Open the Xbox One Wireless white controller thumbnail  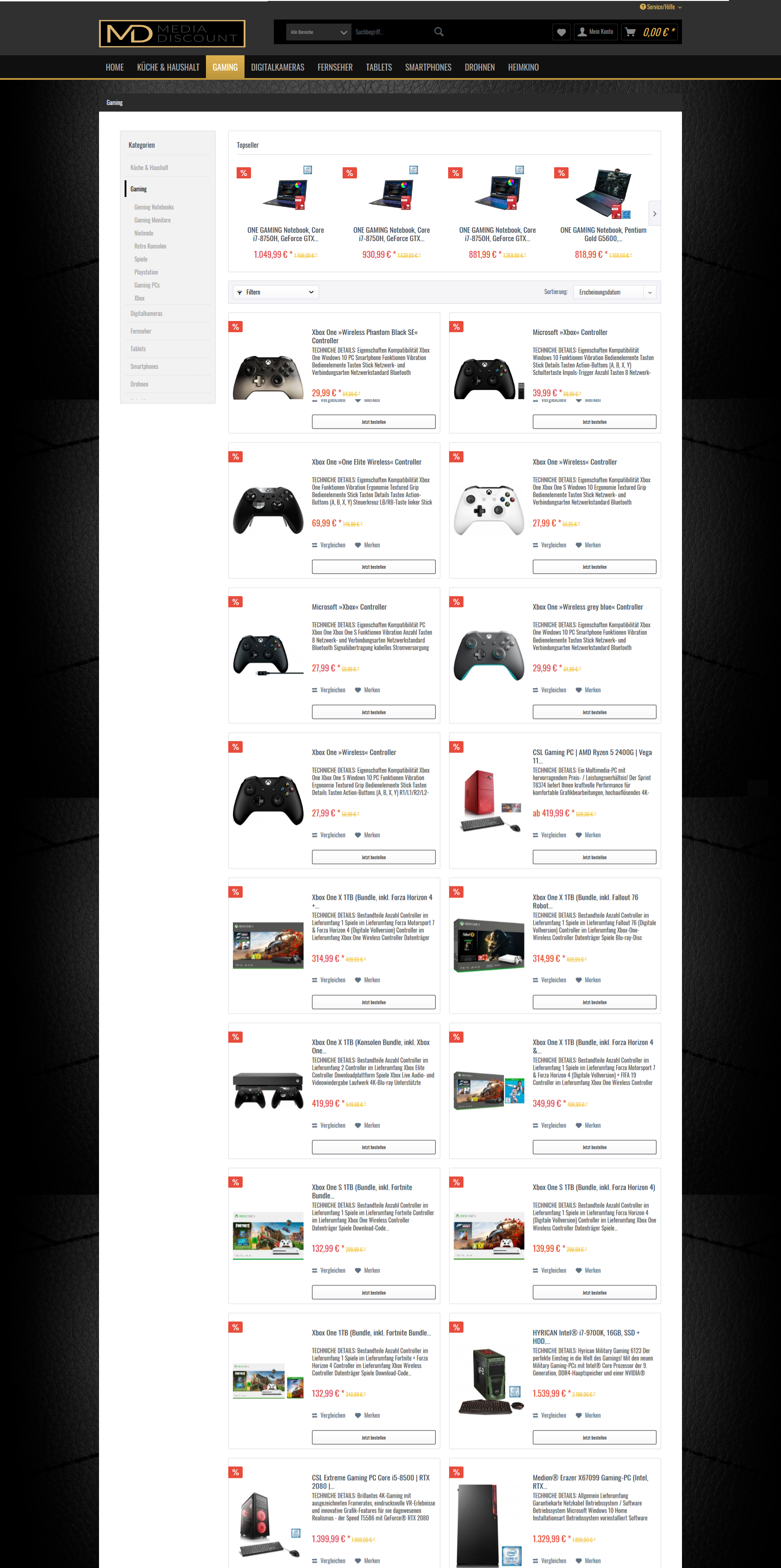pos(489,510)
